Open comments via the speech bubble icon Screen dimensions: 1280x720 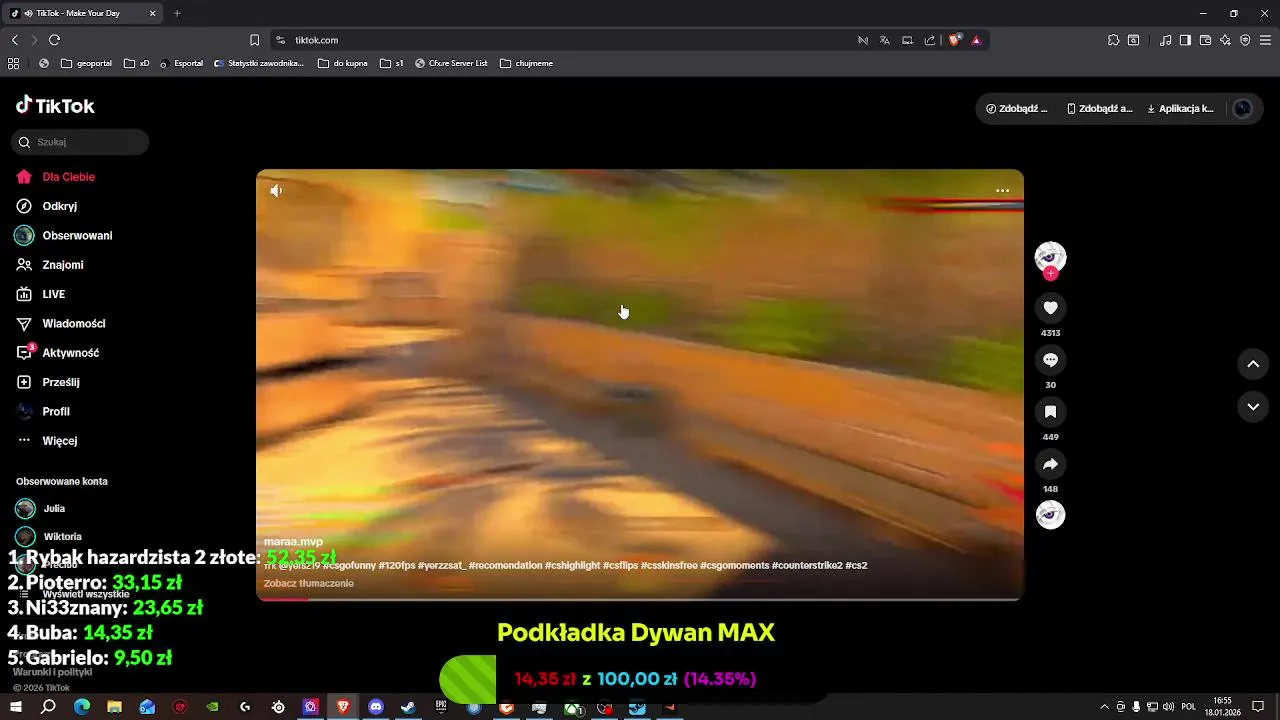(x=1050, y=360)
